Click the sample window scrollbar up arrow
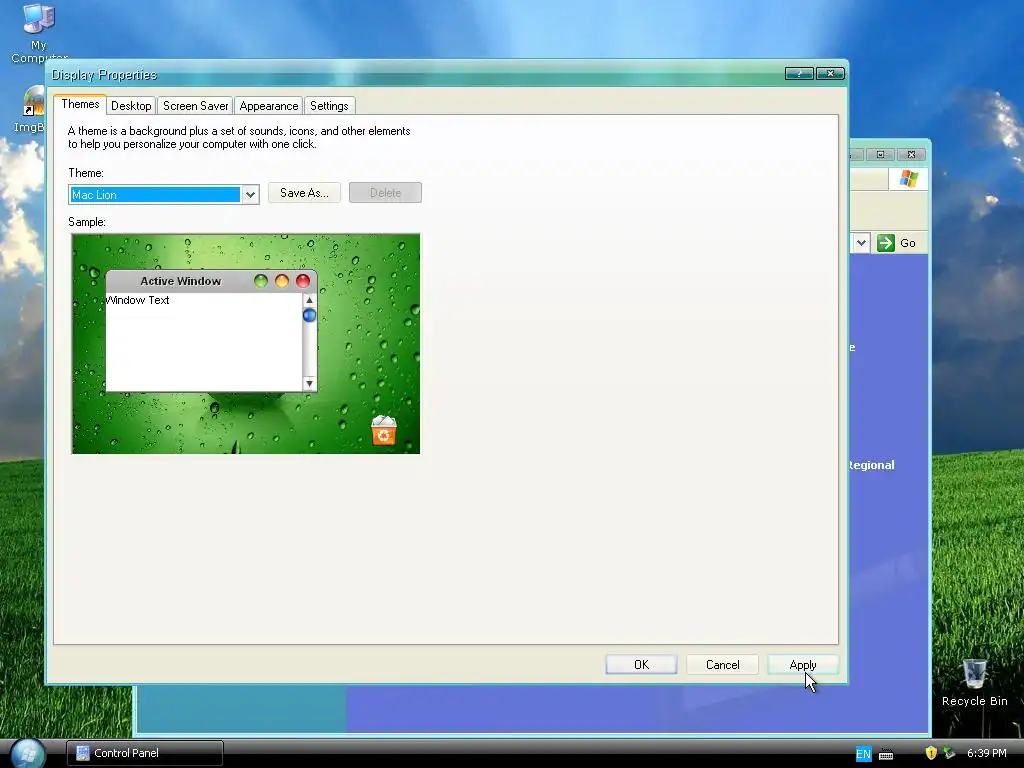The width and height of the screenshot is (1024, 768). coord(310,300)
